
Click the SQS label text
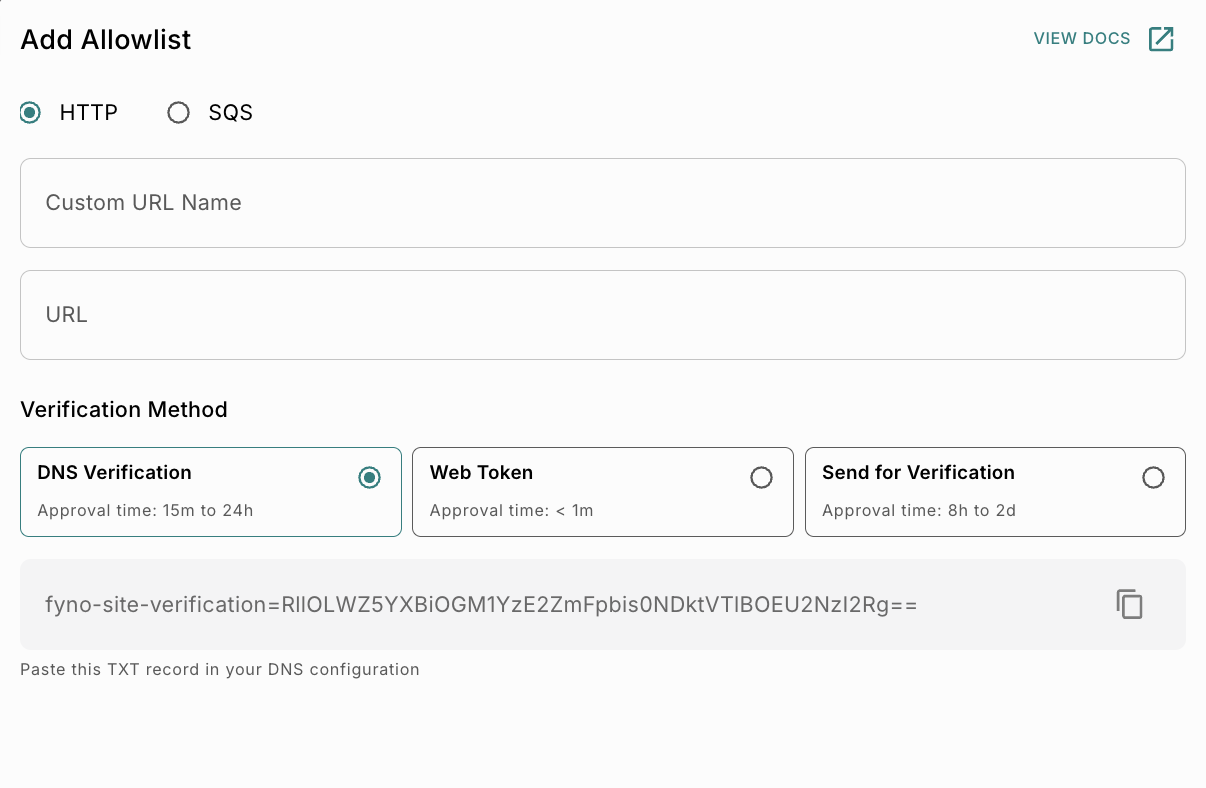point(231,113)
